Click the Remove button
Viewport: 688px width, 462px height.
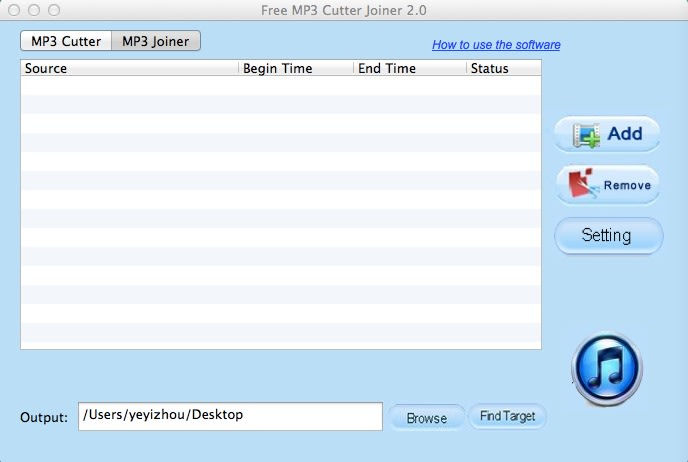pos(608,184)
